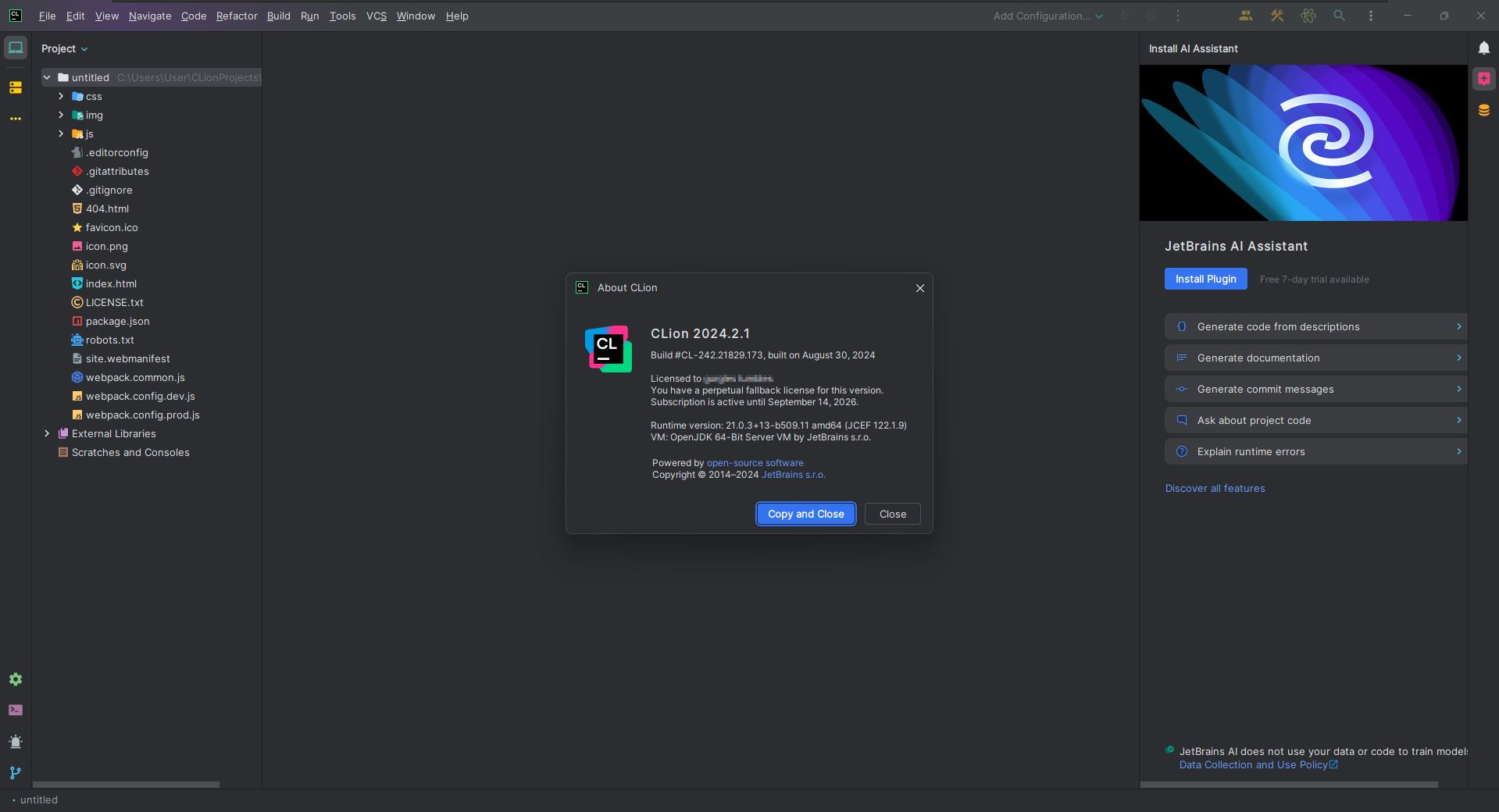Click the React-style atom toolbar icon
Viewport: 1499px width, 812px height.
pos(1308,16)
